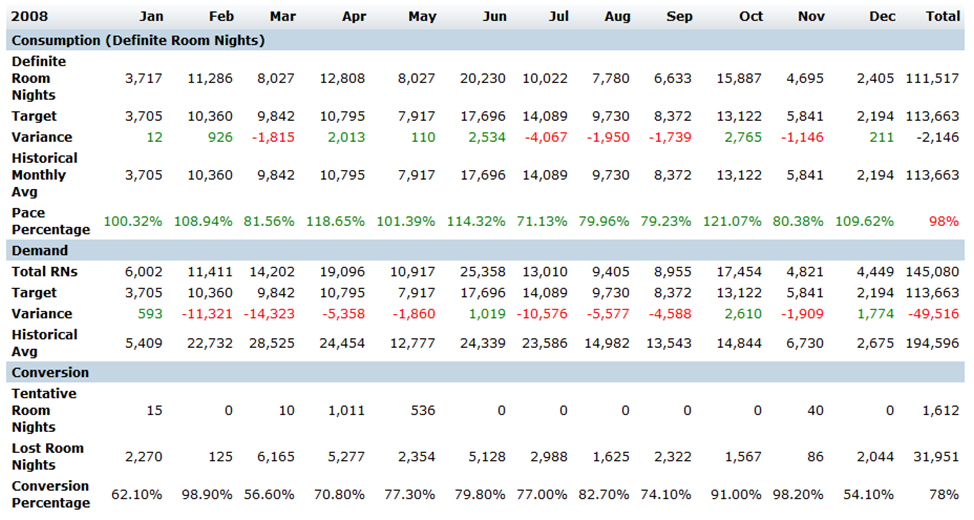
Task: Click the green 2,013 variance value
Action: 347,137
